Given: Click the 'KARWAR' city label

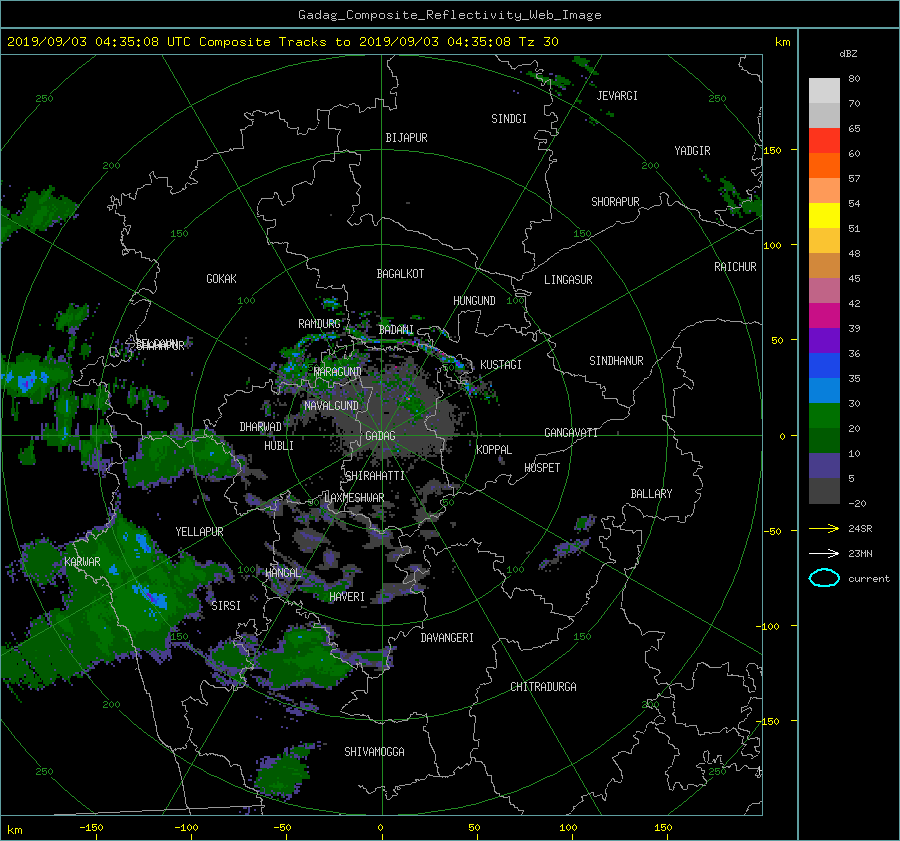Looking at the screenshot, I should coord(82,562).
